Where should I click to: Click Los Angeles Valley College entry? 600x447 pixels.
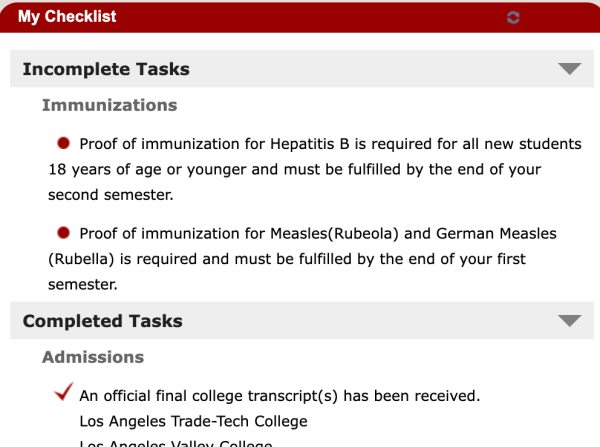click(x=176, y=443)
